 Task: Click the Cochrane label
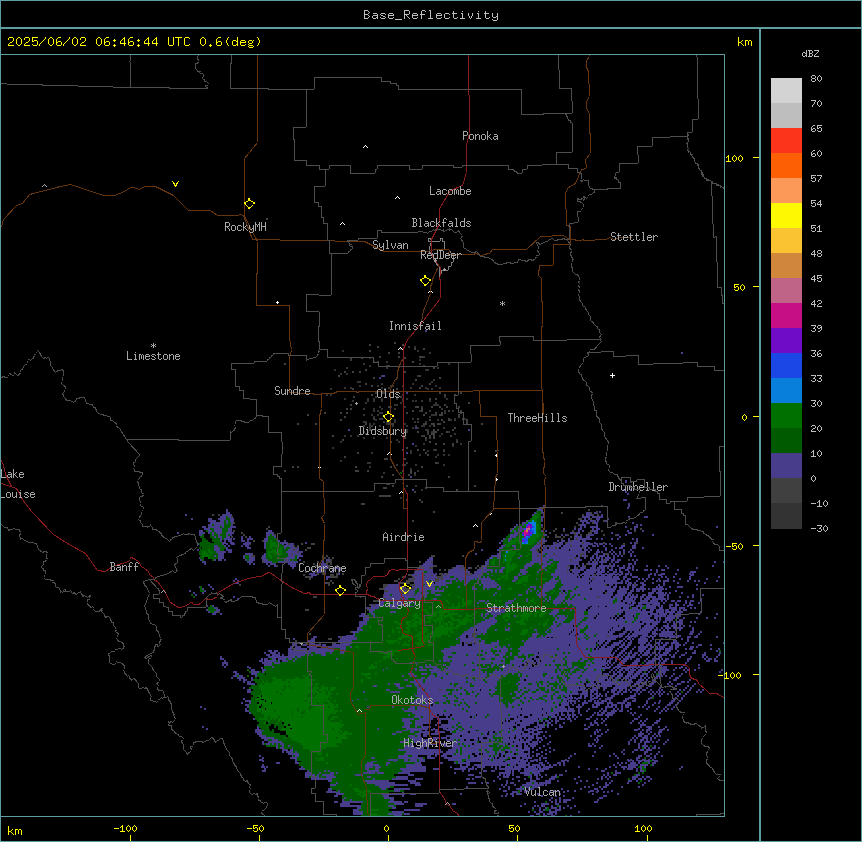pos(322,568)
